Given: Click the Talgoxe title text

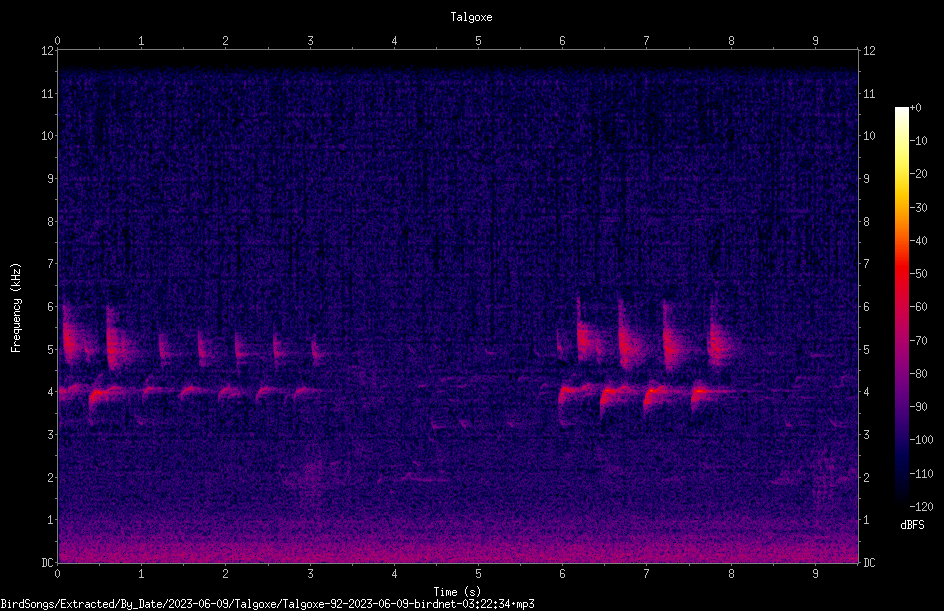Looking at the screenshot, I should tap(471, 17).
